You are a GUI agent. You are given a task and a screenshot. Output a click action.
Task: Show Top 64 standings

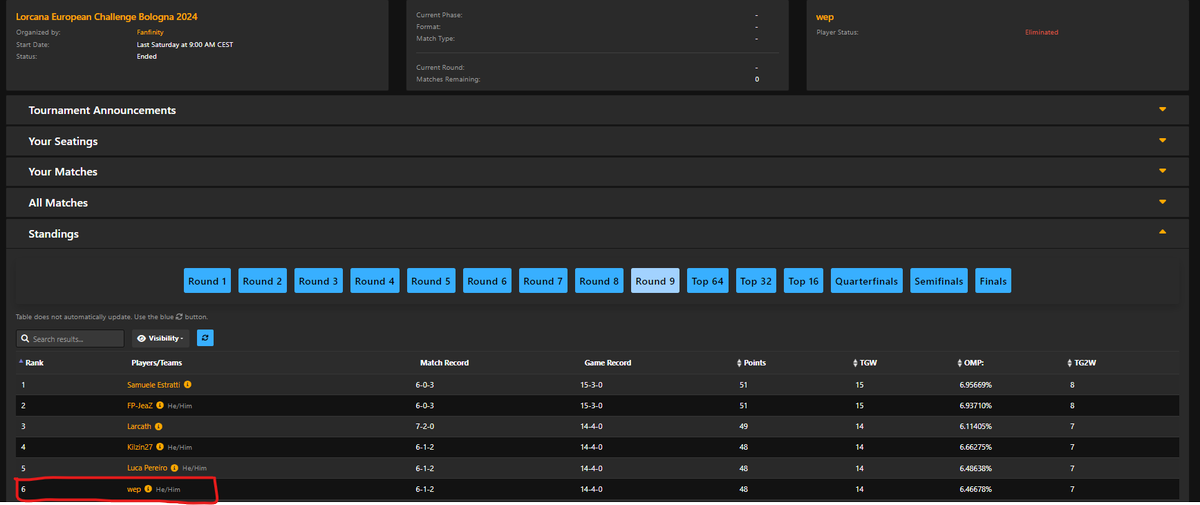(x=707, y=281)
